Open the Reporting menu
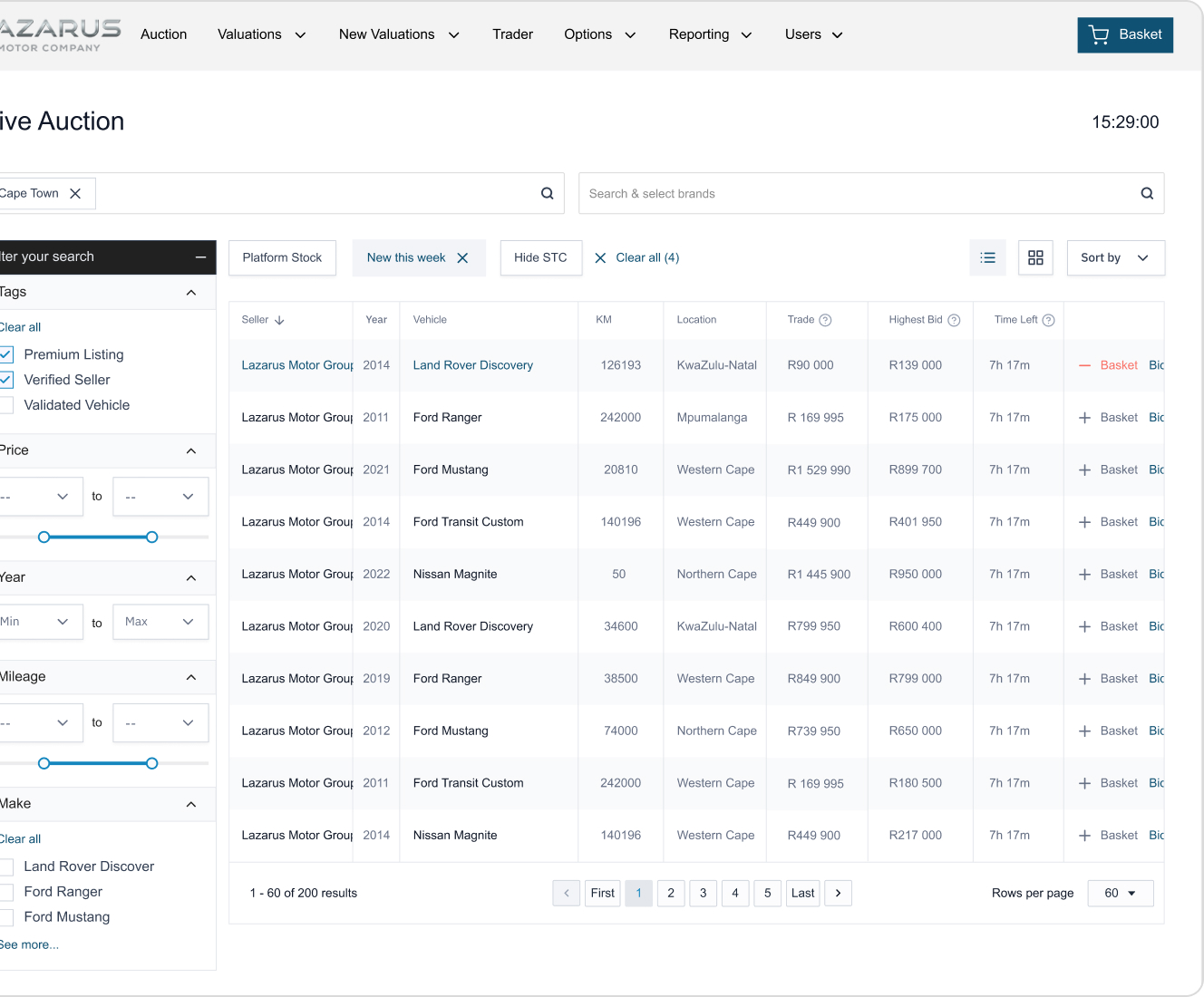The height and width of the screenshot is (997, 1204). point(710,34)
